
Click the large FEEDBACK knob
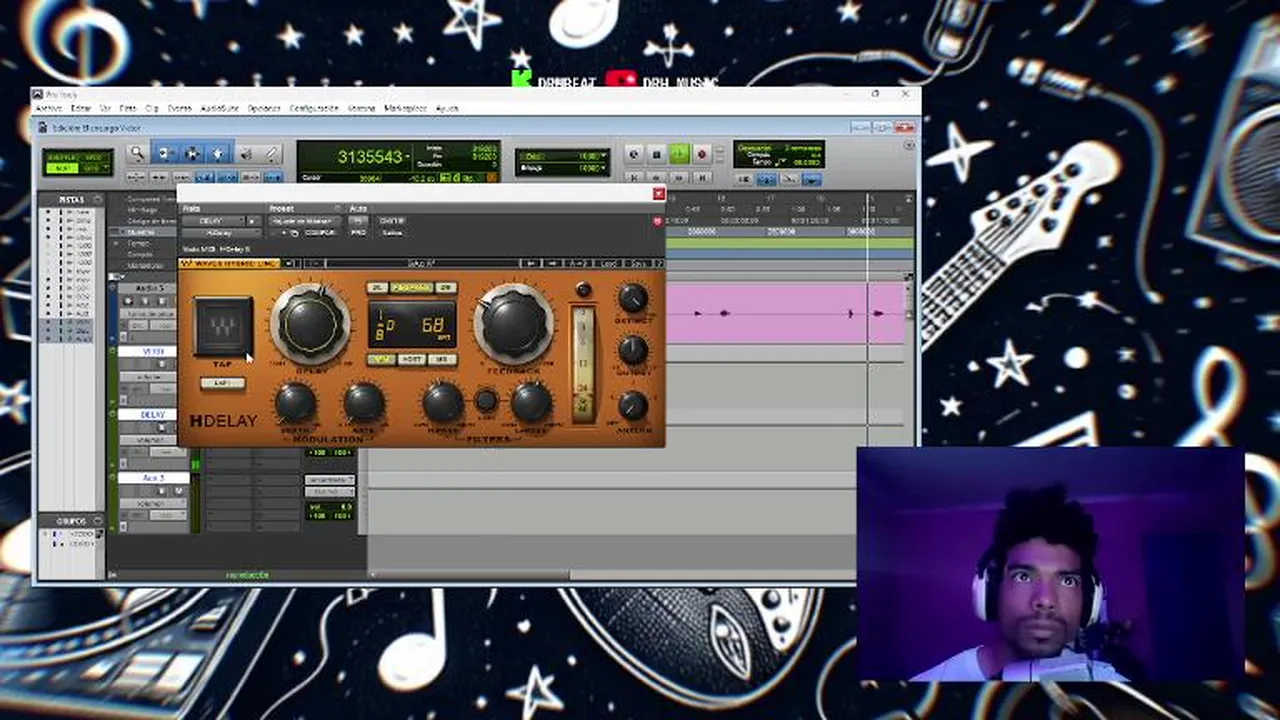point(514,324)
